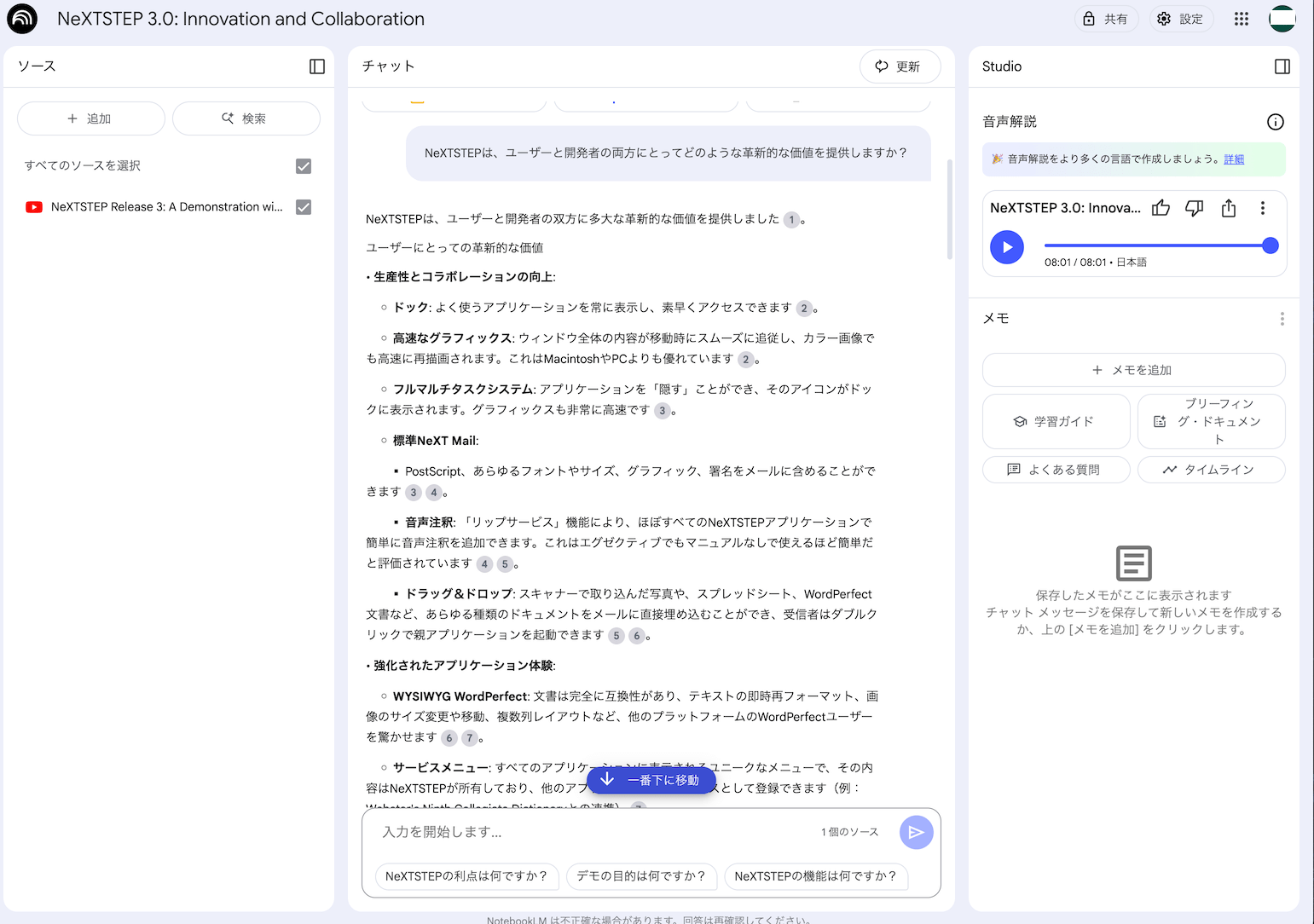Click メモを追加 button
The image size is (1314, 924).
pyautogui.click(x=1134, y=370)
